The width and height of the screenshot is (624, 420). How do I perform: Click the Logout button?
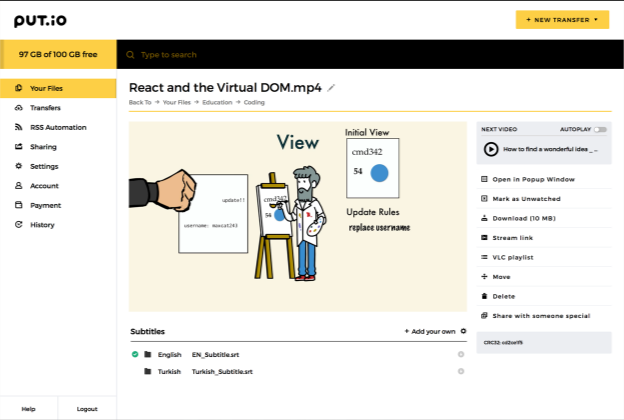[87, 408]
